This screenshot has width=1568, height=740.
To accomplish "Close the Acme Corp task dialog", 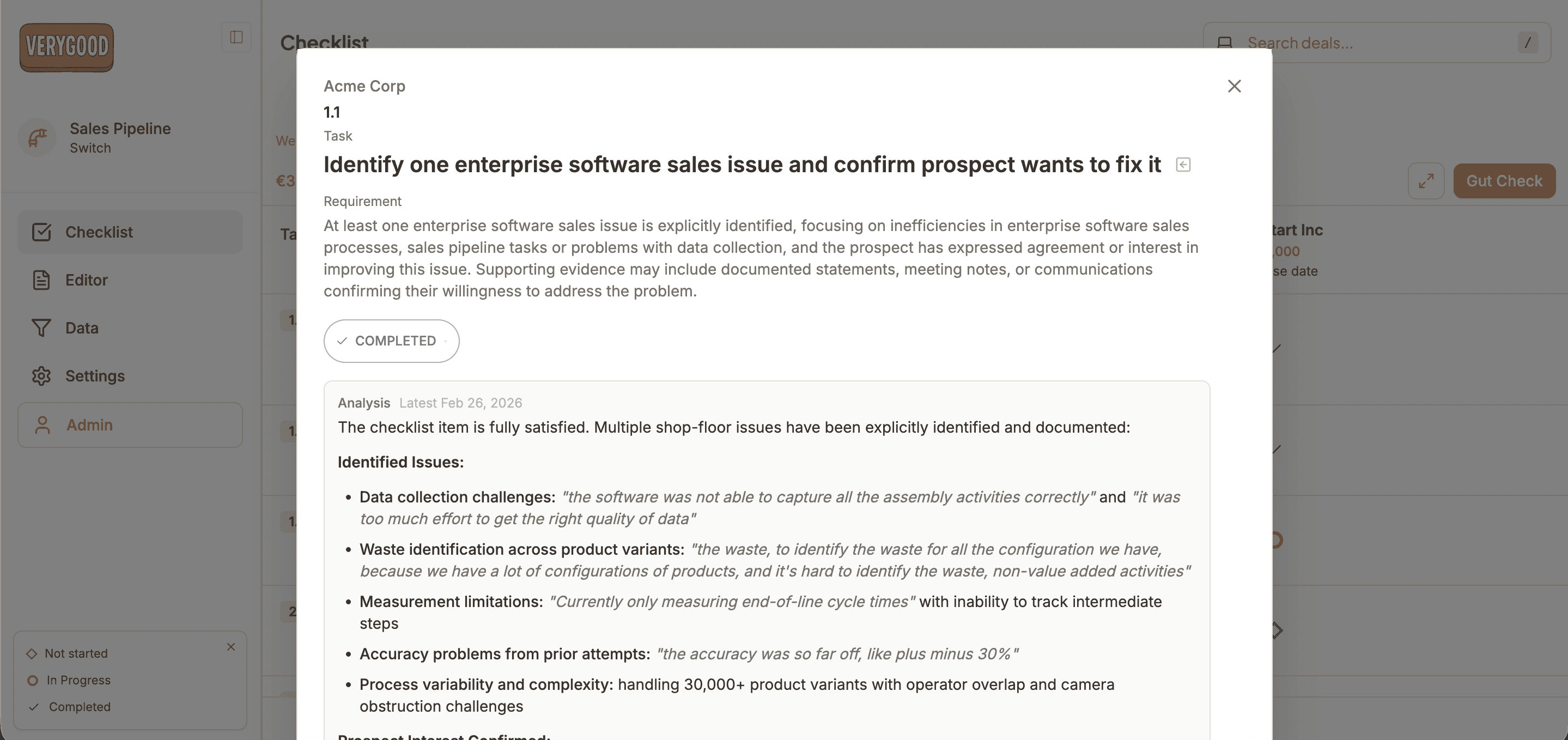I will 1234,86.
